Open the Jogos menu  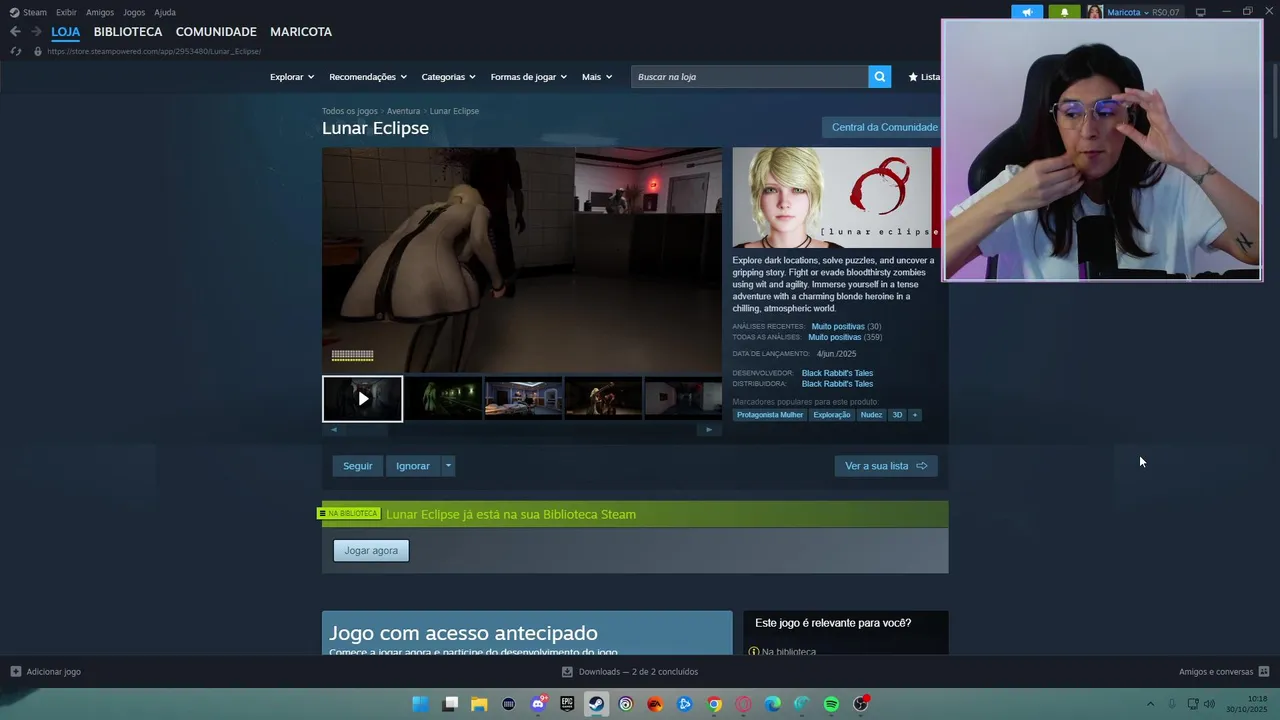click(134, 12)
